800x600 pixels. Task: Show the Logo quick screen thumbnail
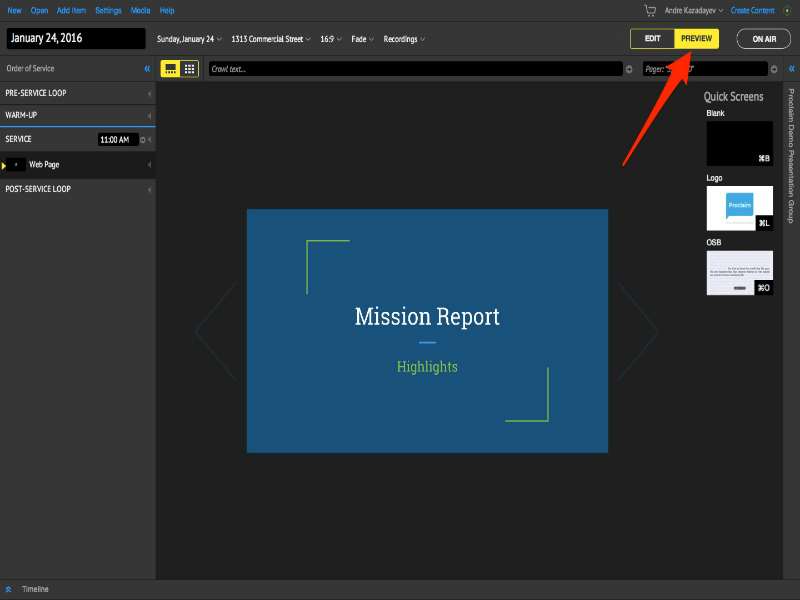coord(739,208)
